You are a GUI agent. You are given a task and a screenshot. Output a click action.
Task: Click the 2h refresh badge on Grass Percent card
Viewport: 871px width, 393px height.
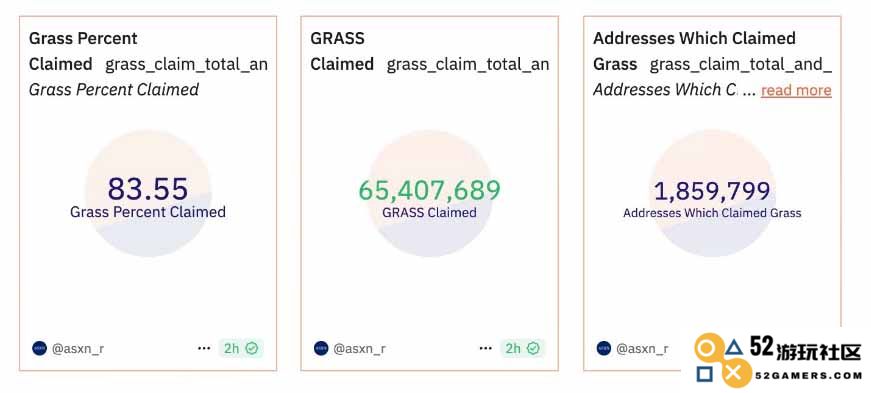coord(241,349)
